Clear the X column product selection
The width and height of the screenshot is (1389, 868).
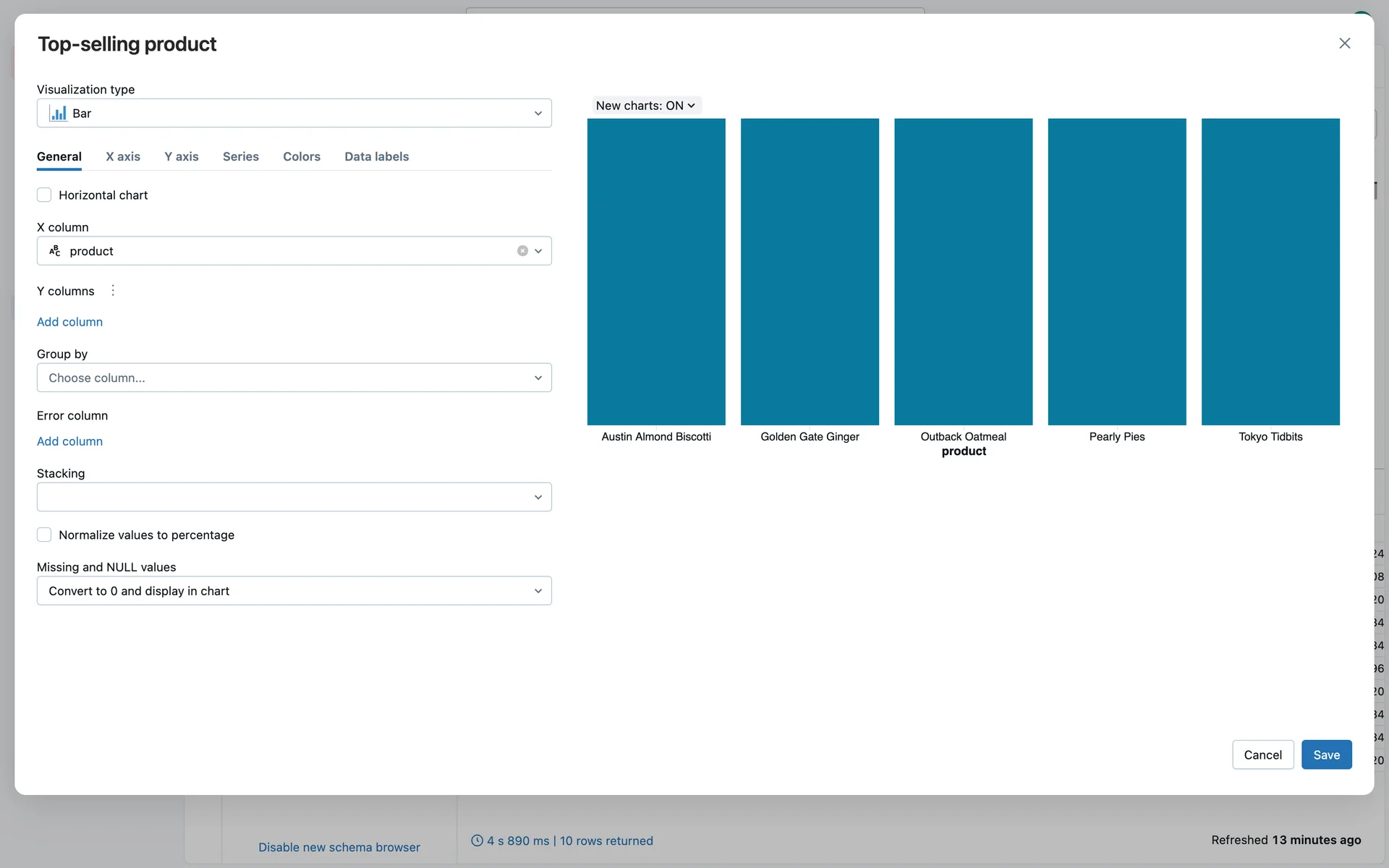[x=522, y=251]
